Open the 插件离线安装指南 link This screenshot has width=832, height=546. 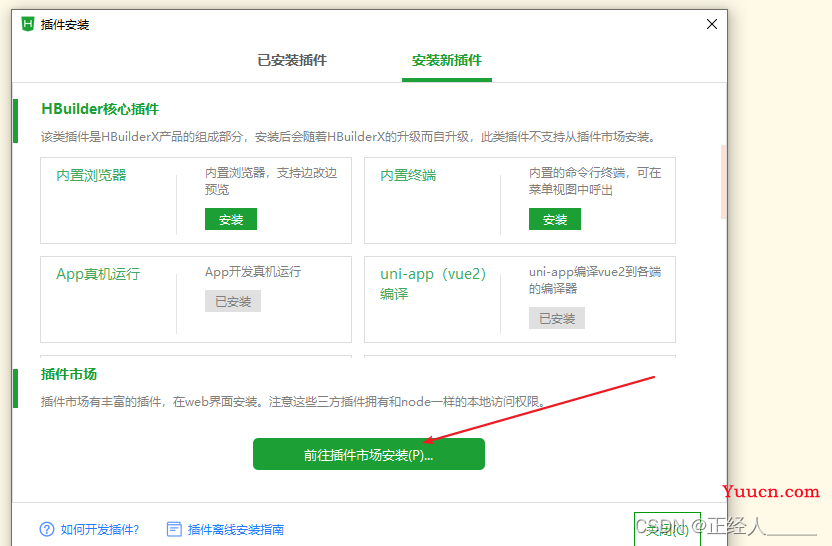point(236,529)
